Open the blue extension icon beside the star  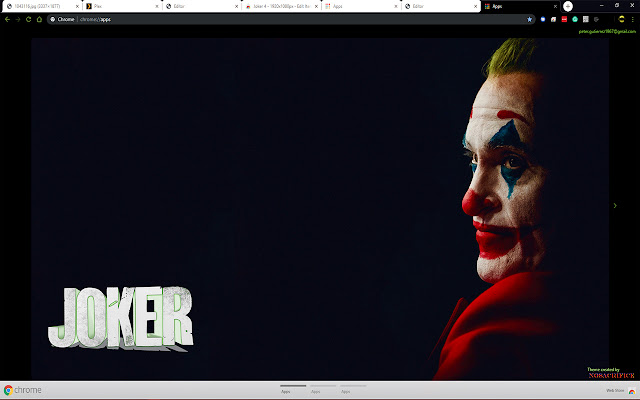click(543, 19)
